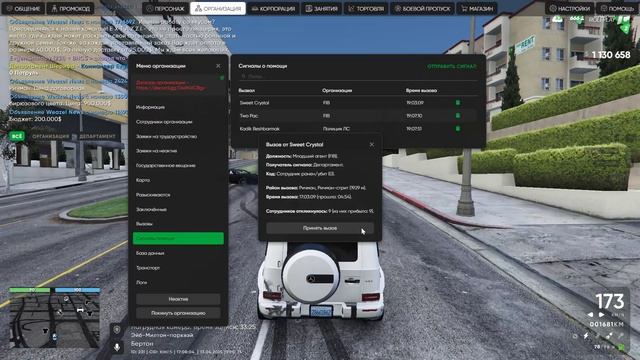Open Настройки from the top bar
This screenshot has width=640, height=360.
569,9
